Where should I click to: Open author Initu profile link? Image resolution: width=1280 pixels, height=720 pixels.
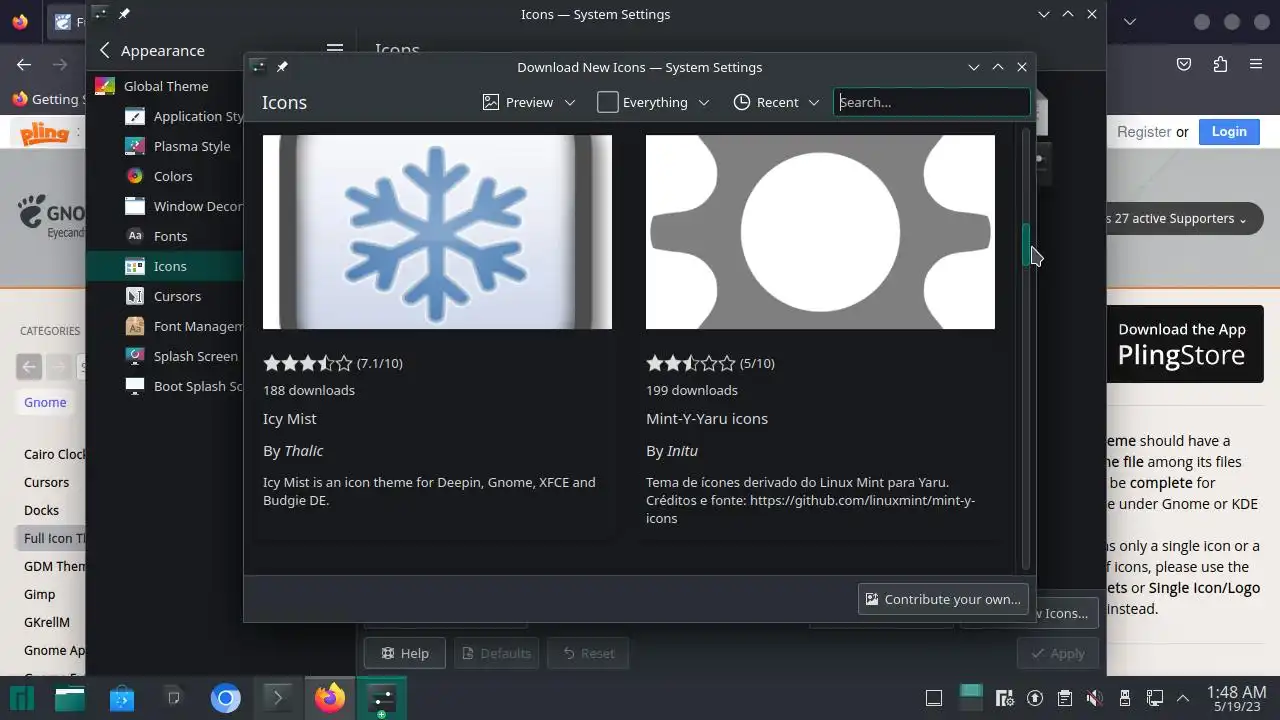682,451
